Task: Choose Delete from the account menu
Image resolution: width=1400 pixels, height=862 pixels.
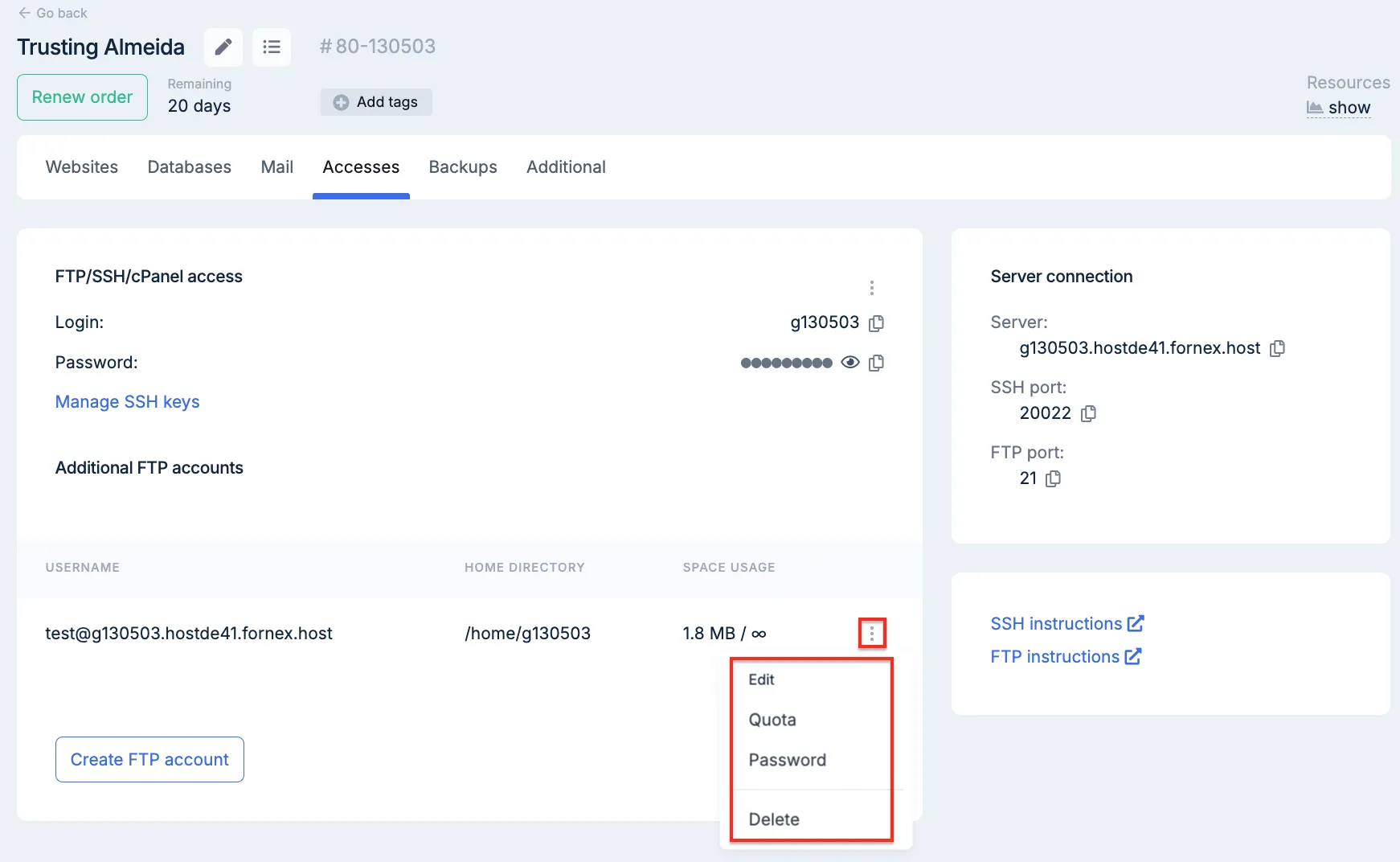Action: 774,819
